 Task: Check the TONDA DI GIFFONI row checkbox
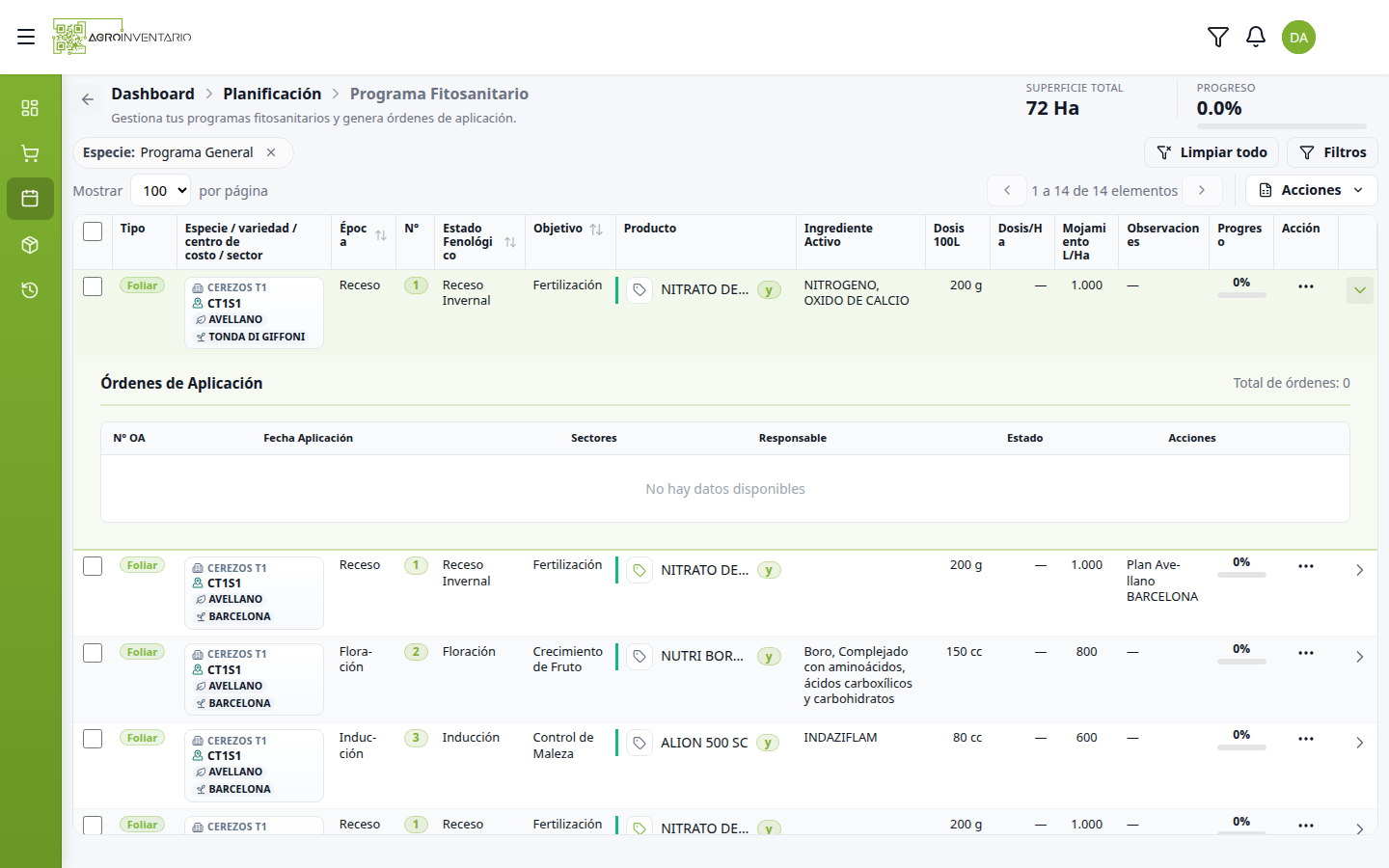point(93,286)
